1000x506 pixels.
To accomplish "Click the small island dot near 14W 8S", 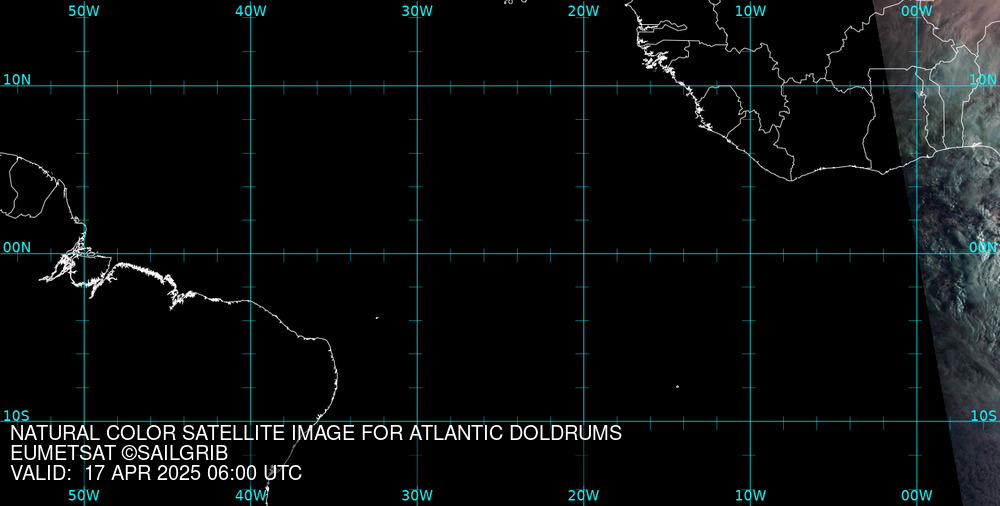I will [677, 386].
